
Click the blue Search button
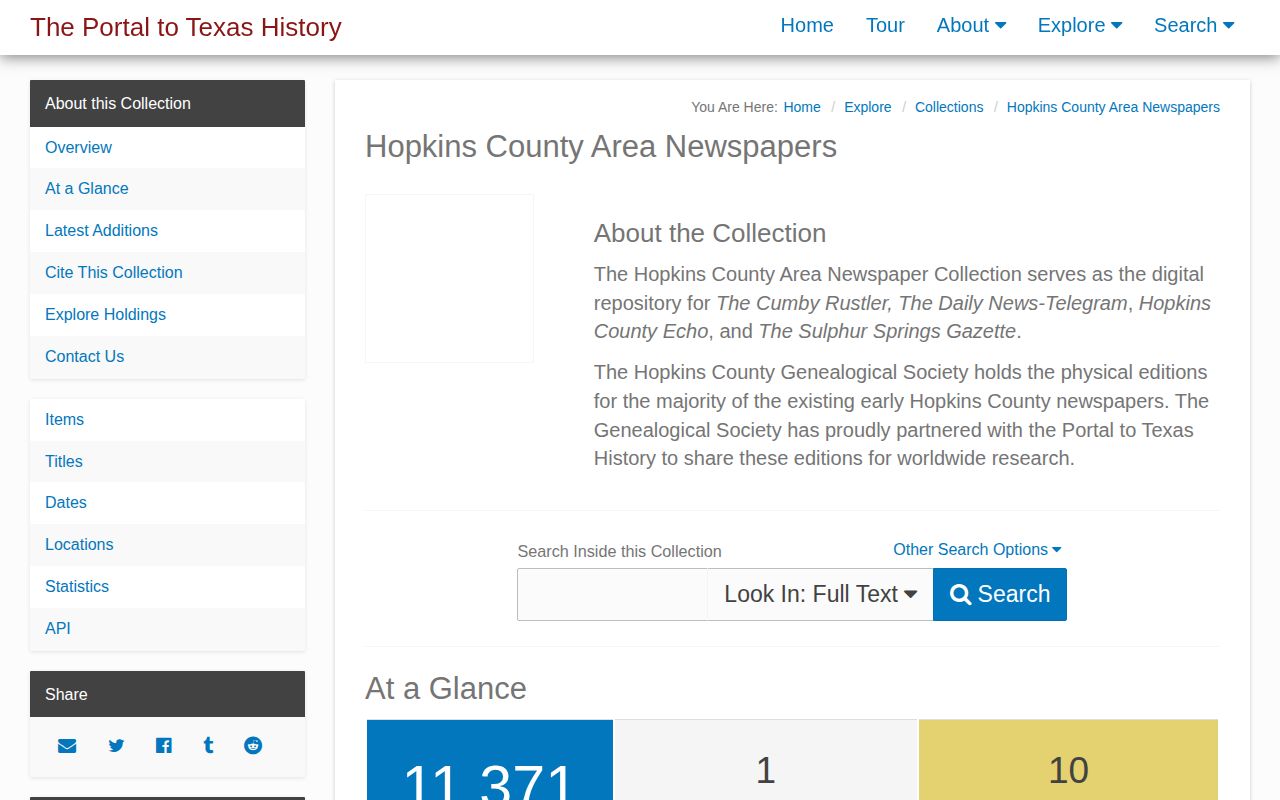pos(1000,594)
